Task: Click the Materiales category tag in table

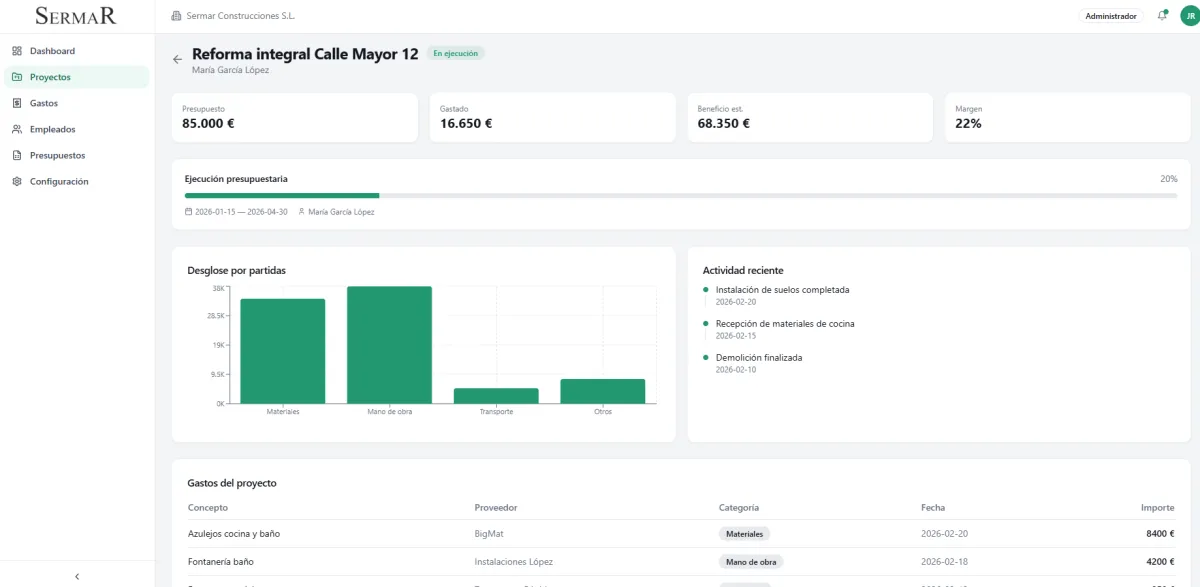Action: [744, 534]
